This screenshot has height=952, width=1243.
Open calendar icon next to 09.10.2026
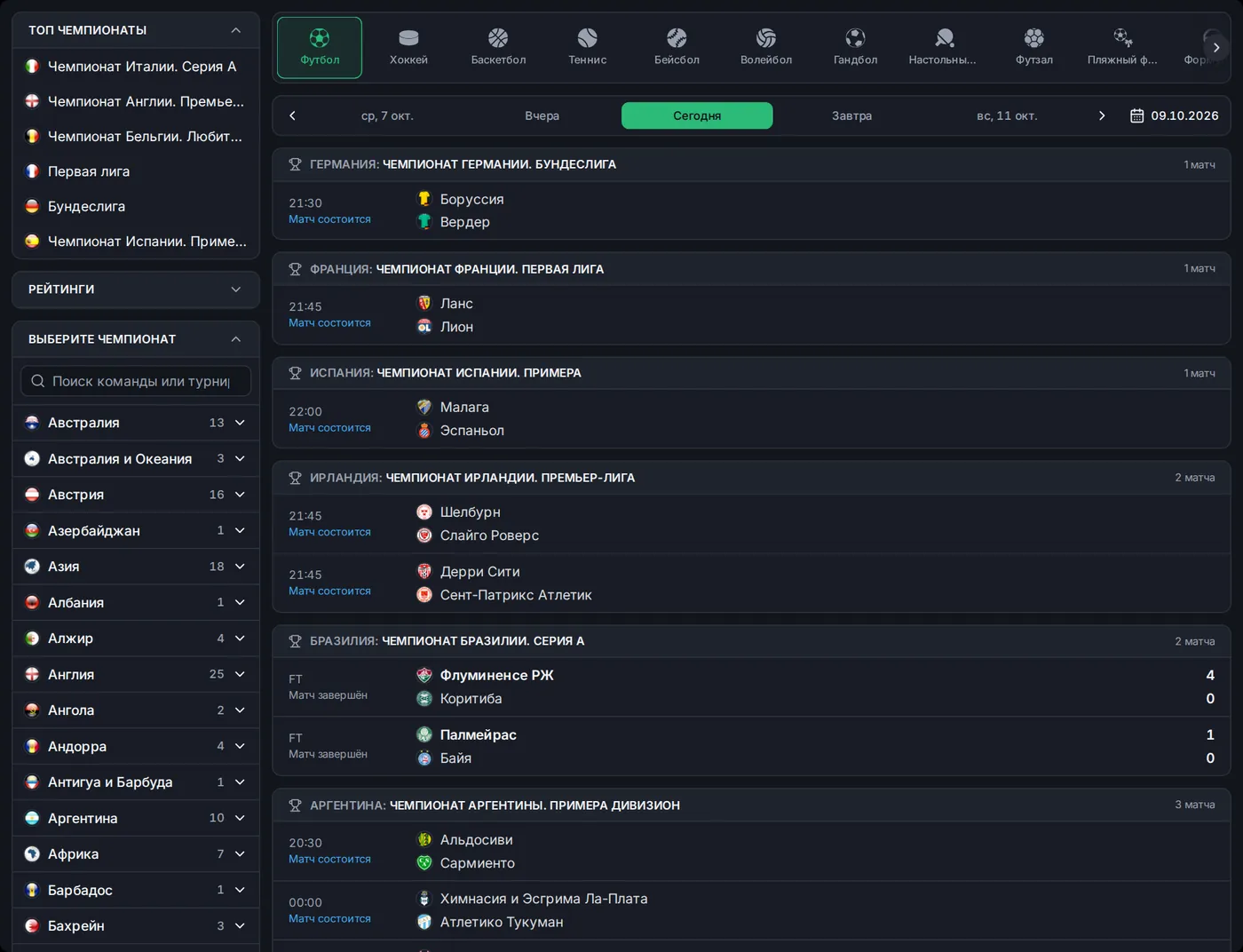pos(1136,115)
